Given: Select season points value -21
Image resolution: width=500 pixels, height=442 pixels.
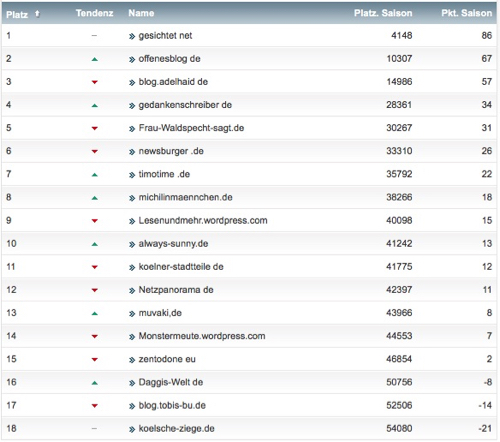Looking at the screenshot, I should [x=485, y=428].
